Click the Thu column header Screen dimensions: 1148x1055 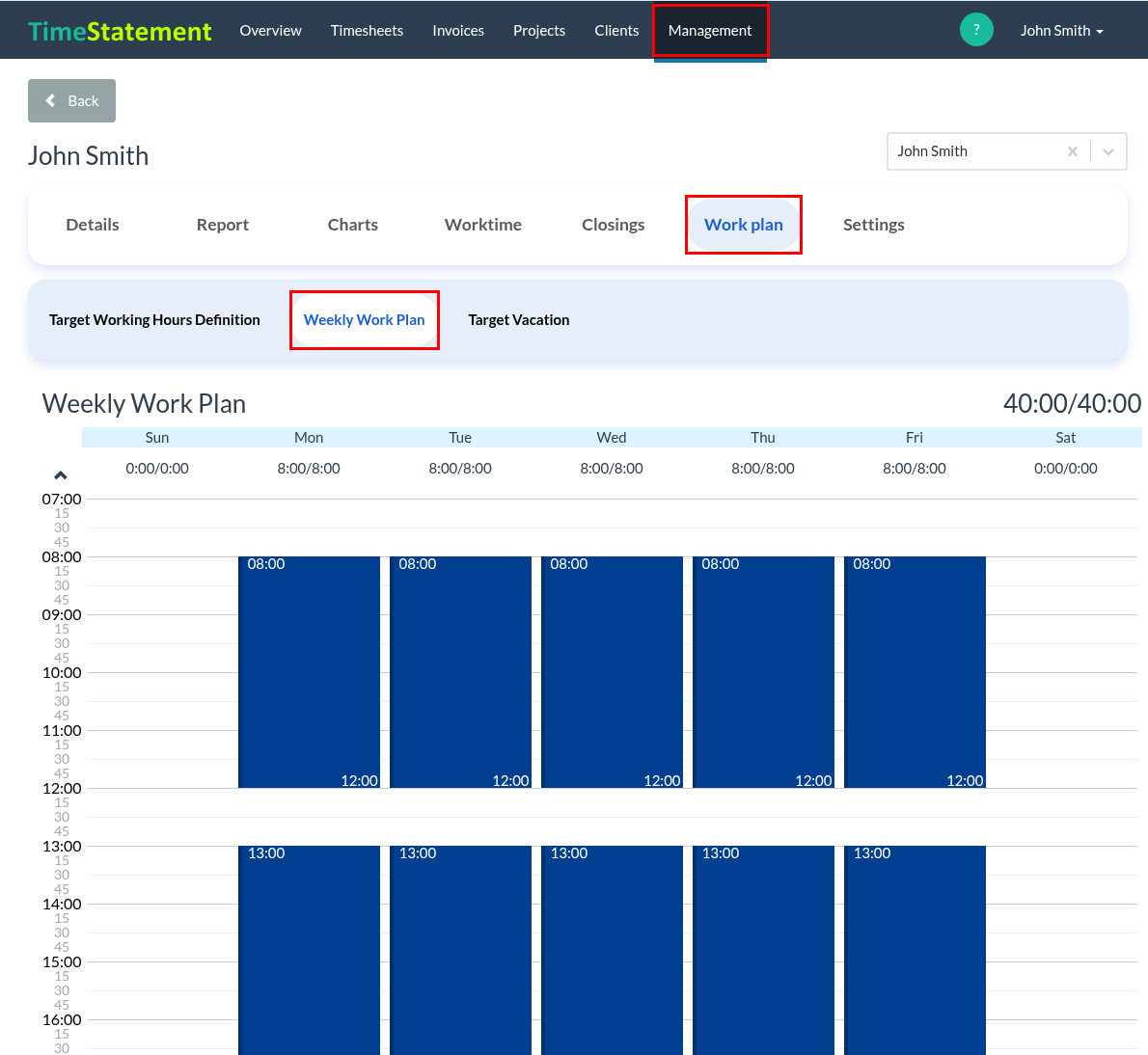(x=763, y=438)
